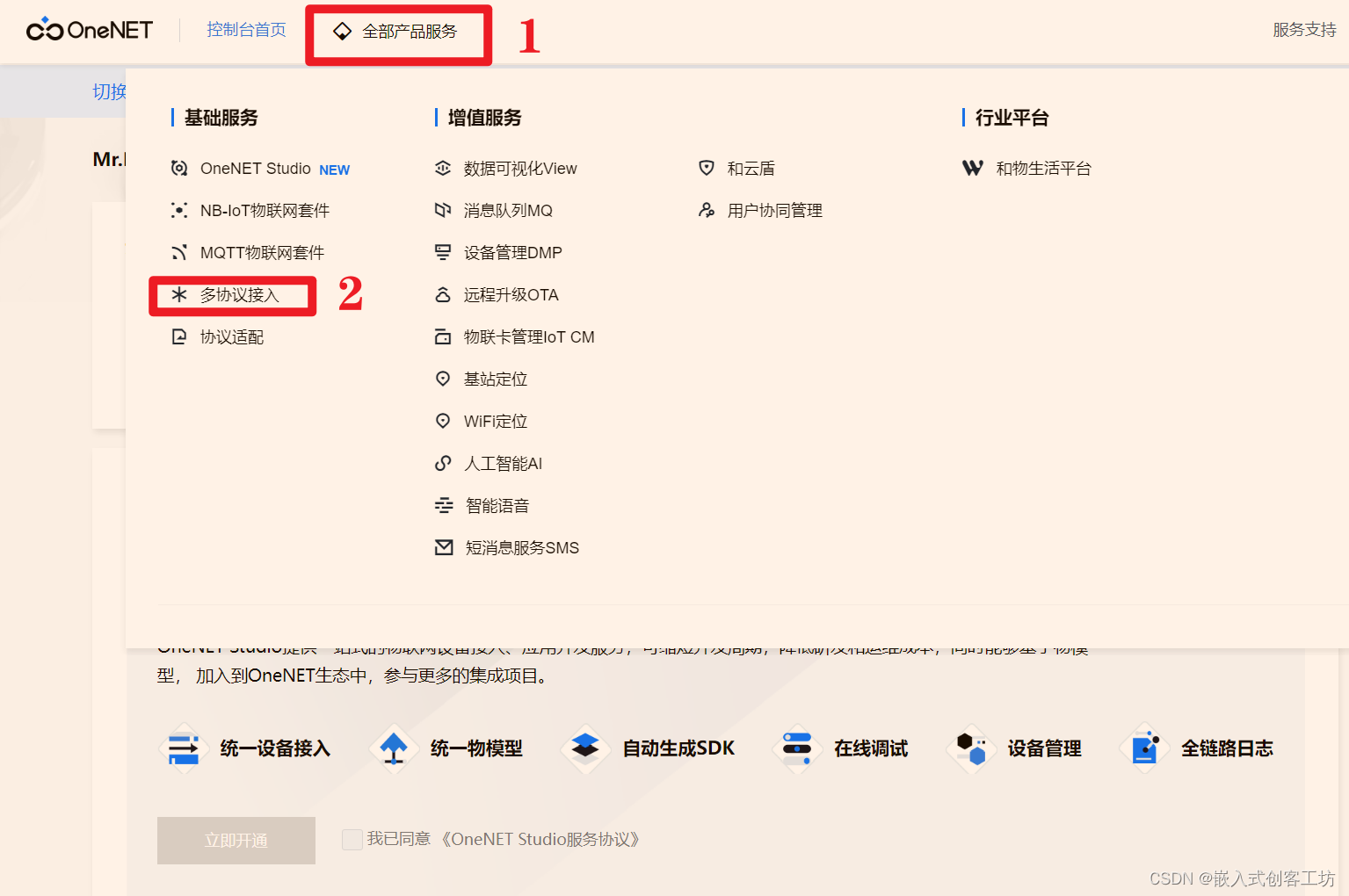Click the 自动生成SDK feature icon
This screenshot has height=896, width=1349.
[x=585, y=748]
